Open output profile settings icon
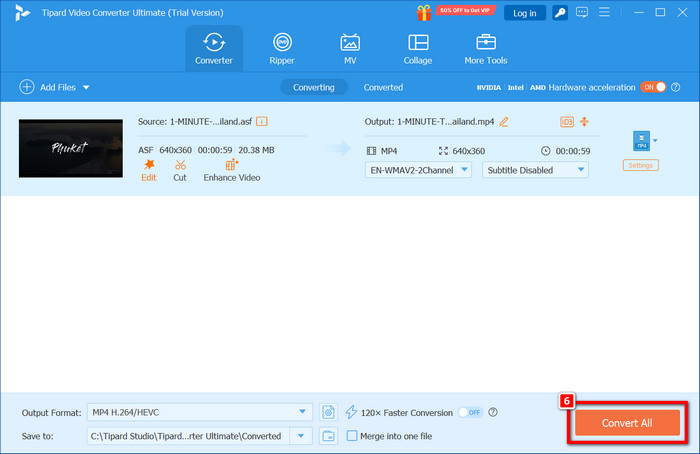 coord(328,412)
